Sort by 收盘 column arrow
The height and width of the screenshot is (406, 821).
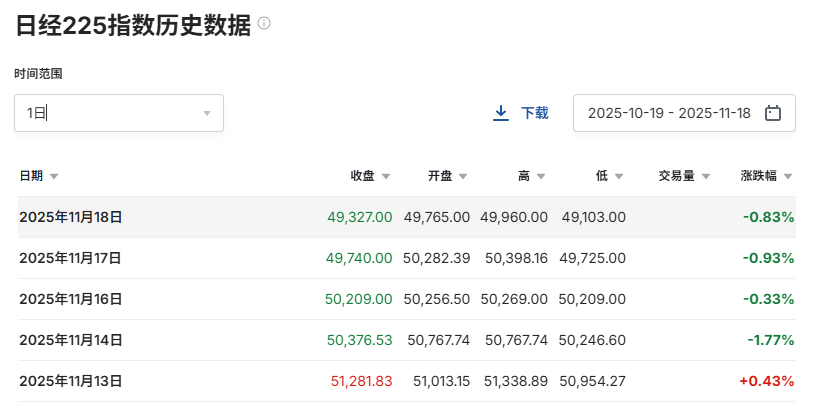(386, 177)
